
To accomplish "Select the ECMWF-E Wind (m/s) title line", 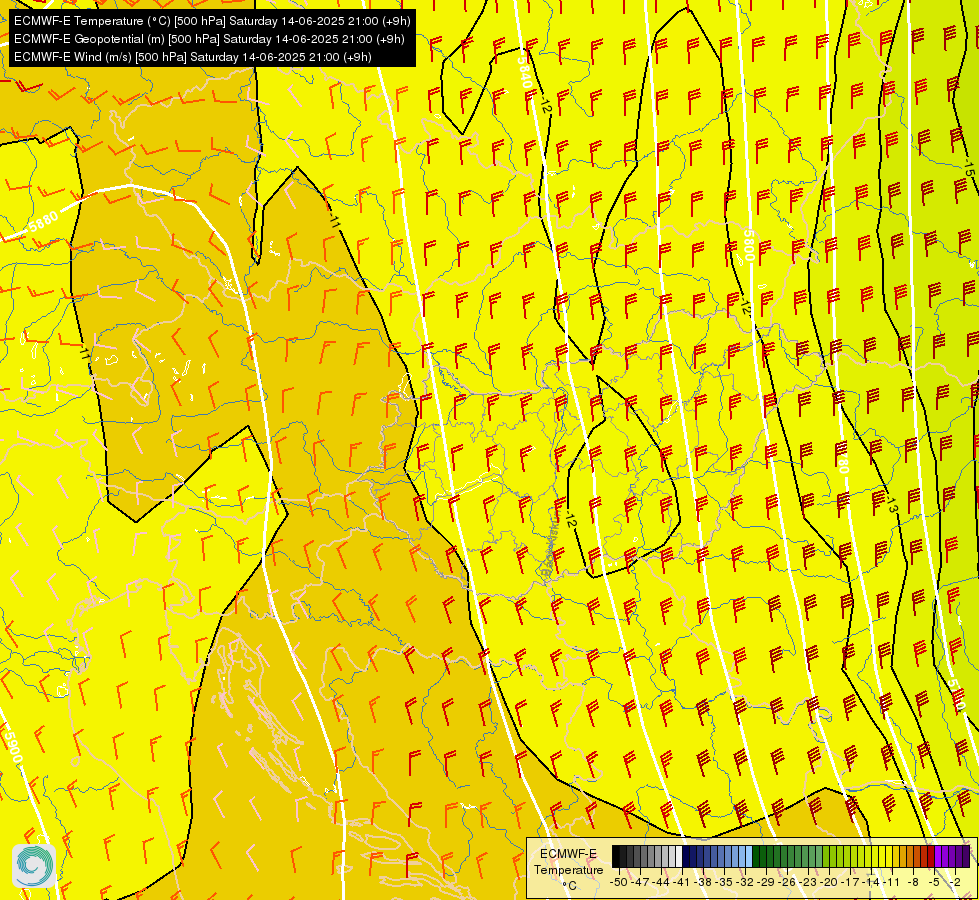I will click(x=193, y=57).
